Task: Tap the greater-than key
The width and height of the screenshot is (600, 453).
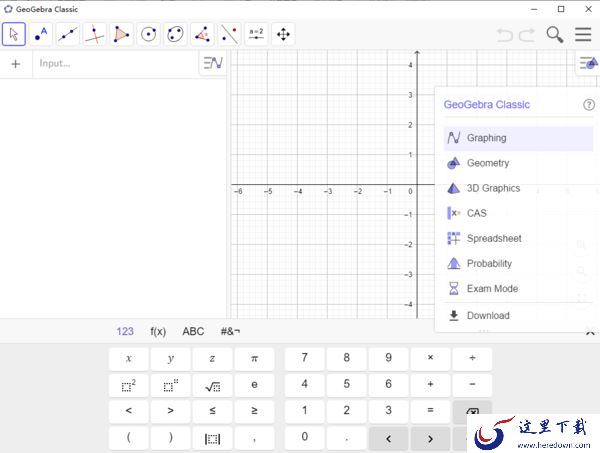Action: pos(171,411)
